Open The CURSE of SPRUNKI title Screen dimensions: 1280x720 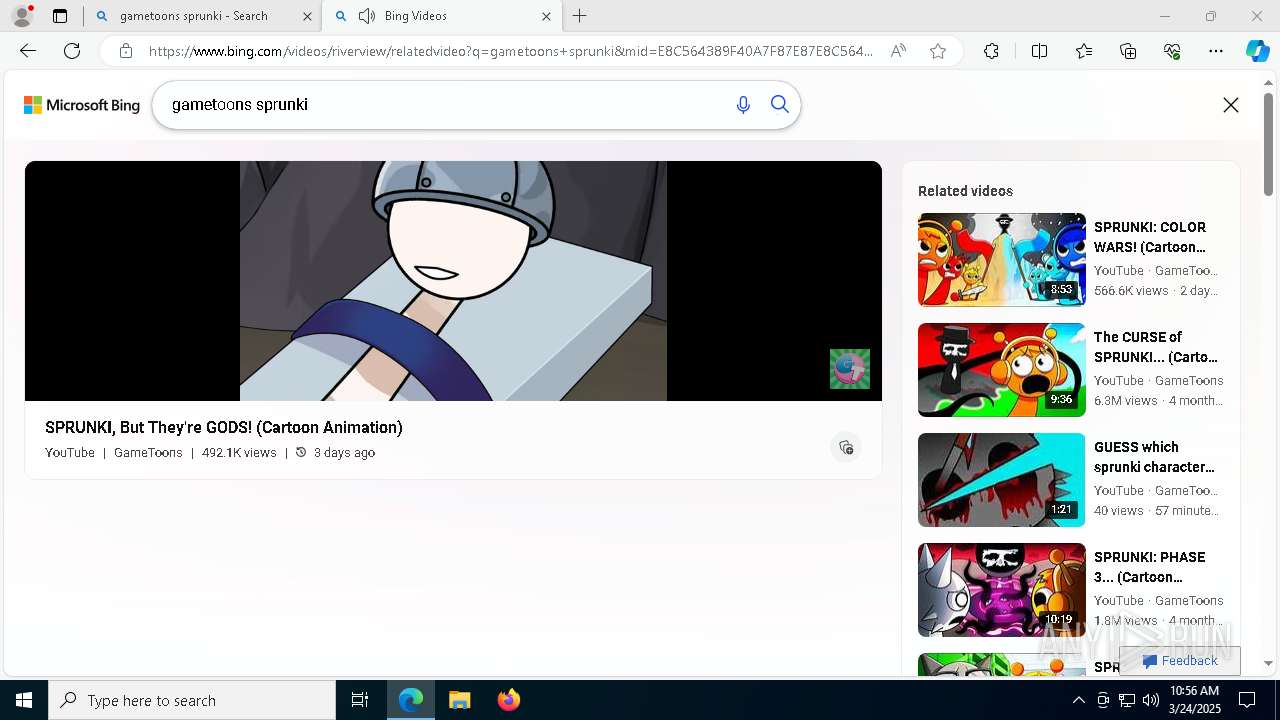[1156, 347]
